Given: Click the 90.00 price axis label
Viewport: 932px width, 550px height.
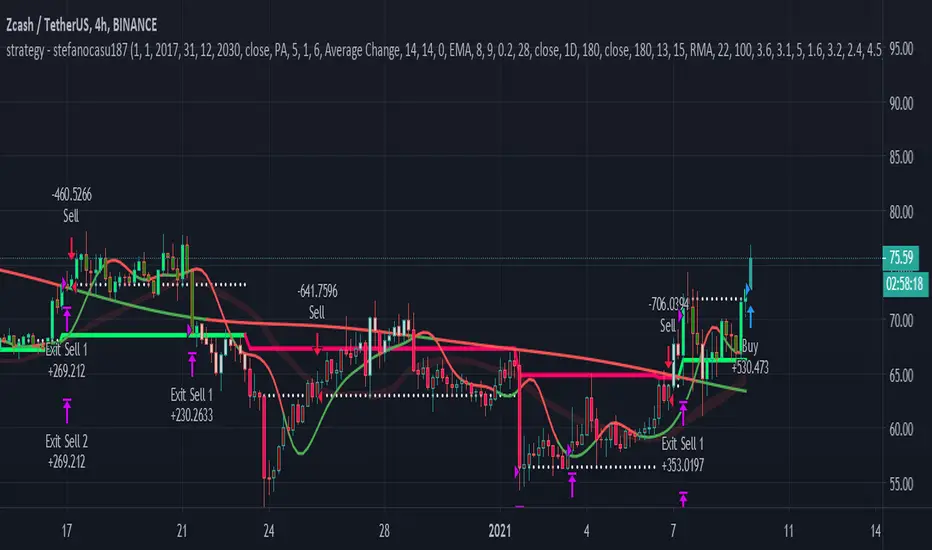Looking at the screenshot, I should [x=901, y=103].
